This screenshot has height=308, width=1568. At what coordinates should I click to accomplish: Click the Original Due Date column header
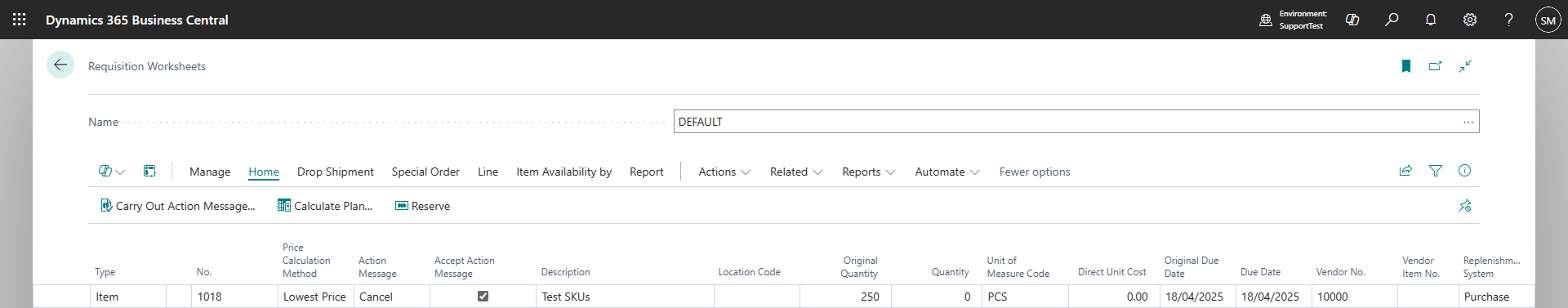tap(1192, 267)
